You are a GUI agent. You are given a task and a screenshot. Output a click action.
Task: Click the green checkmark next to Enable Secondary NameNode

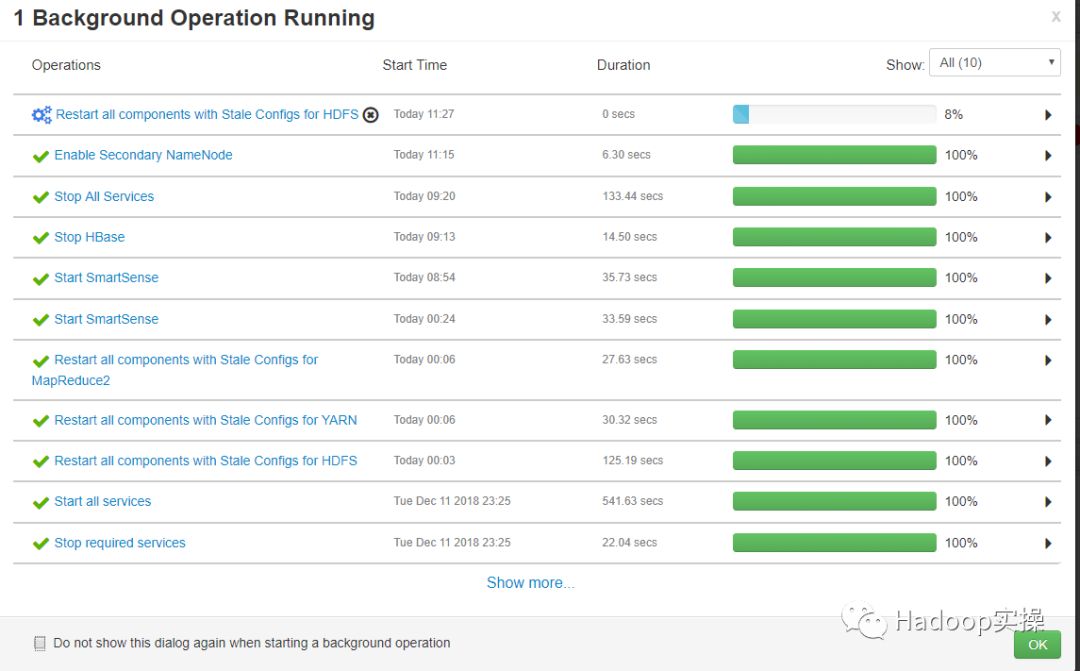click(41, 156)
